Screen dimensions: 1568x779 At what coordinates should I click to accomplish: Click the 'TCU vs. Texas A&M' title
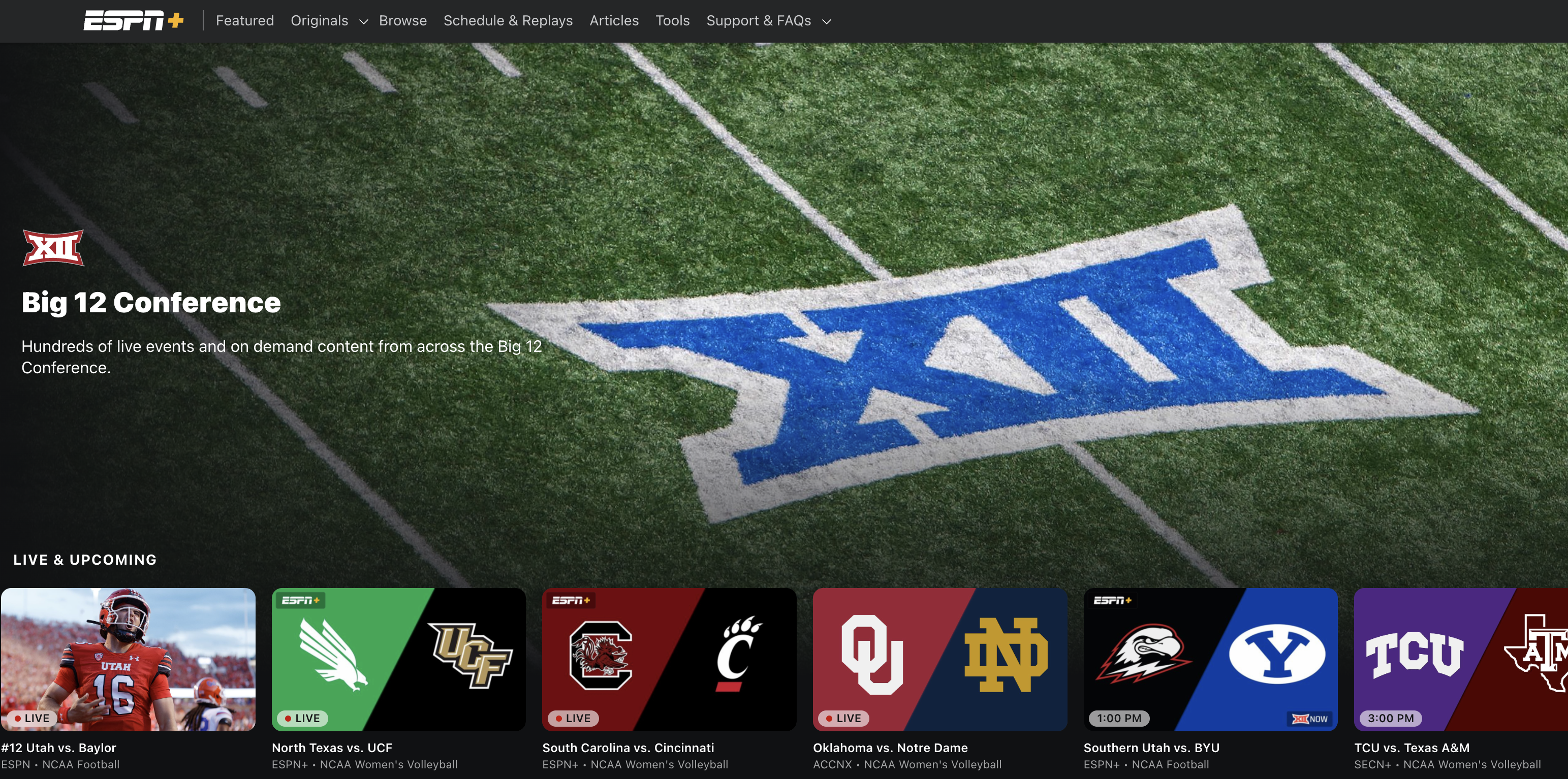point(1412,748)
